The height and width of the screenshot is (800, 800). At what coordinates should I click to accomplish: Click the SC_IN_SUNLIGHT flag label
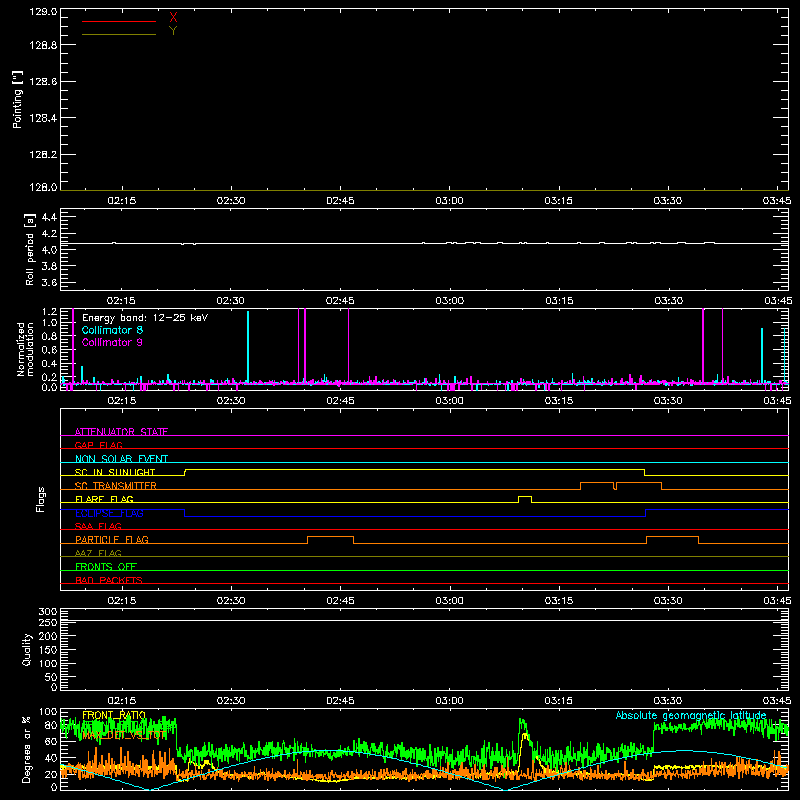point(115,472)
